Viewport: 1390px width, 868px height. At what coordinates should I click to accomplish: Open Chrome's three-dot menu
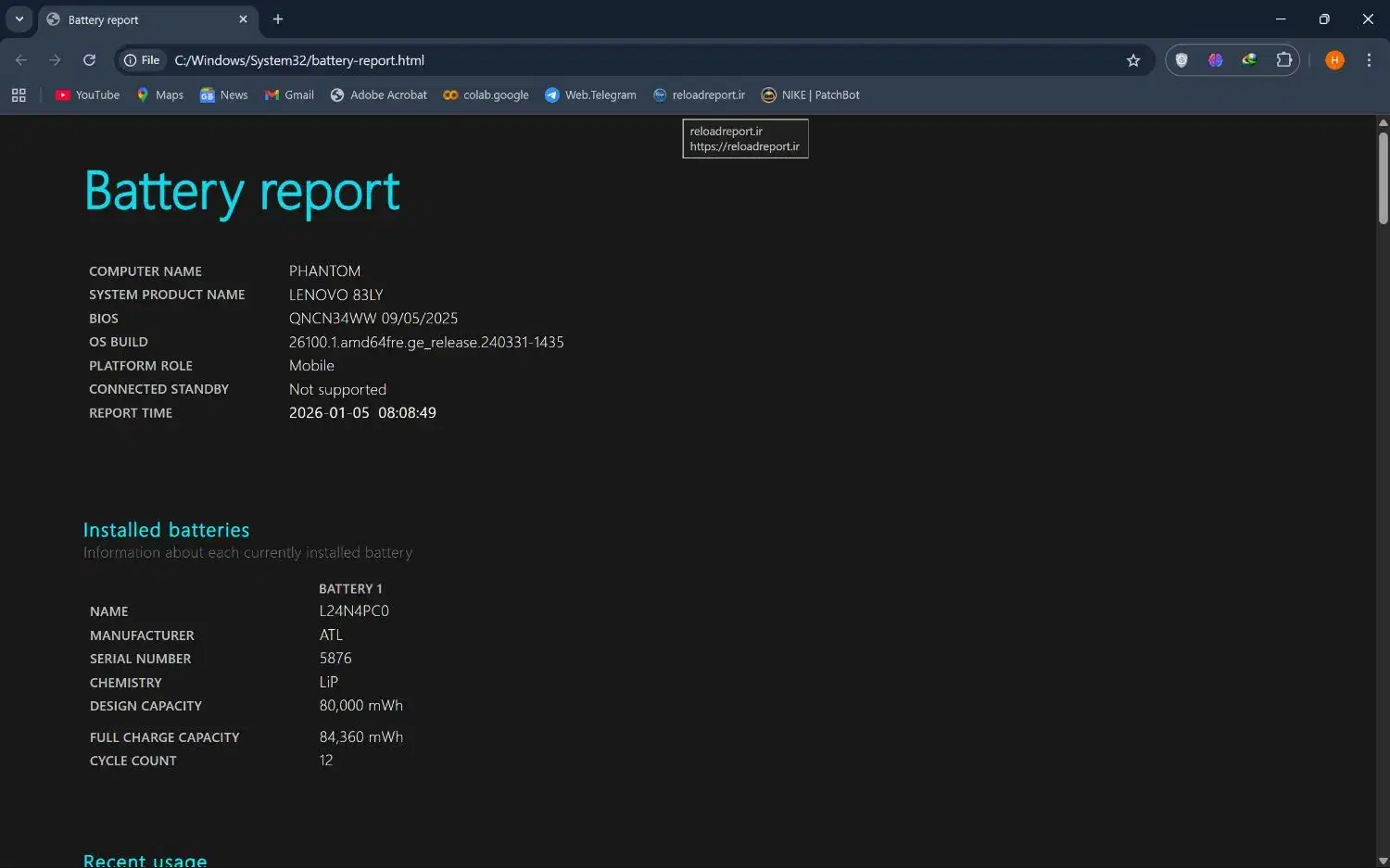(x=1369, y=60)
